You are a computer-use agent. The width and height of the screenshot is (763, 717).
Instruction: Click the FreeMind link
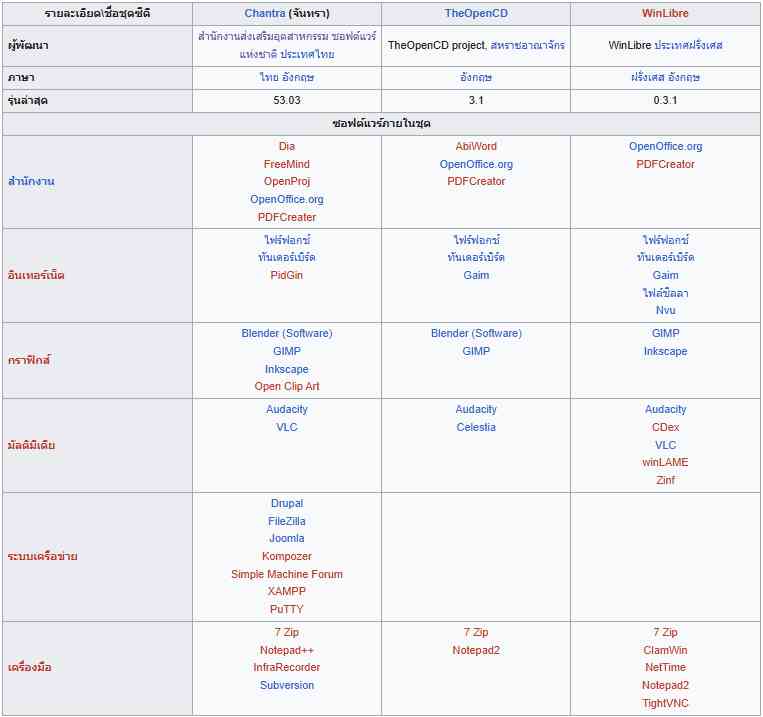tap(287, 164)
